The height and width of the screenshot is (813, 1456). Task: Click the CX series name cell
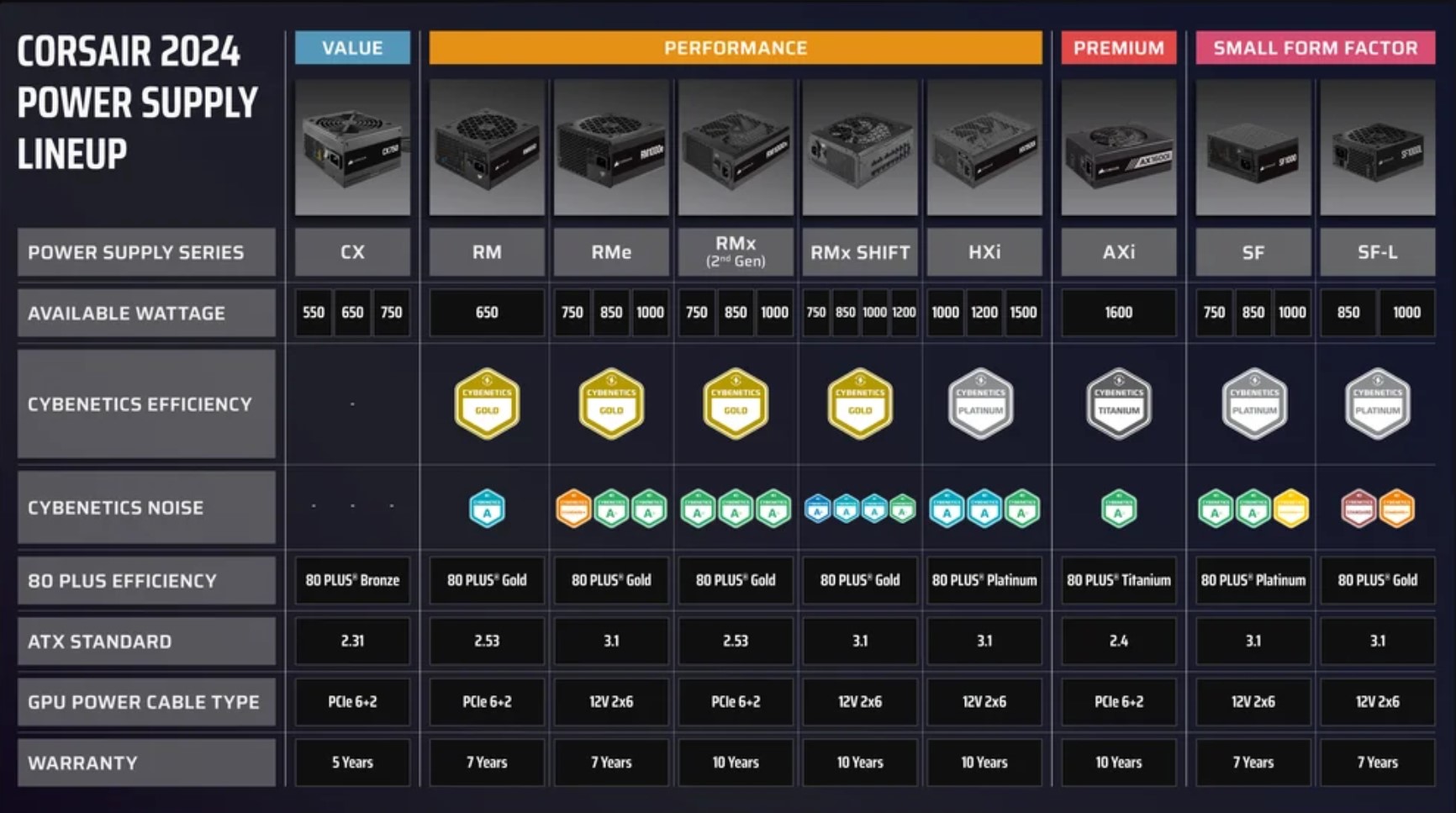[x=352, y=252]
